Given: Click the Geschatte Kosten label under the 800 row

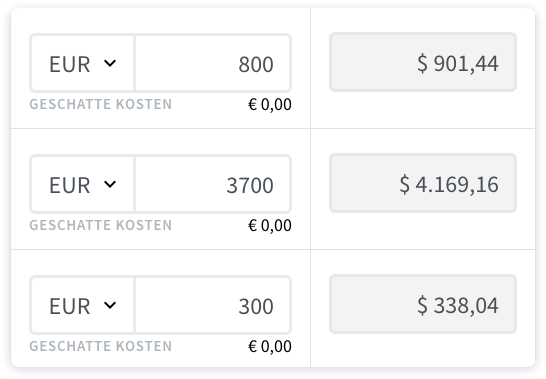Looking at the screenshot, I should click(x=101, y=104).
